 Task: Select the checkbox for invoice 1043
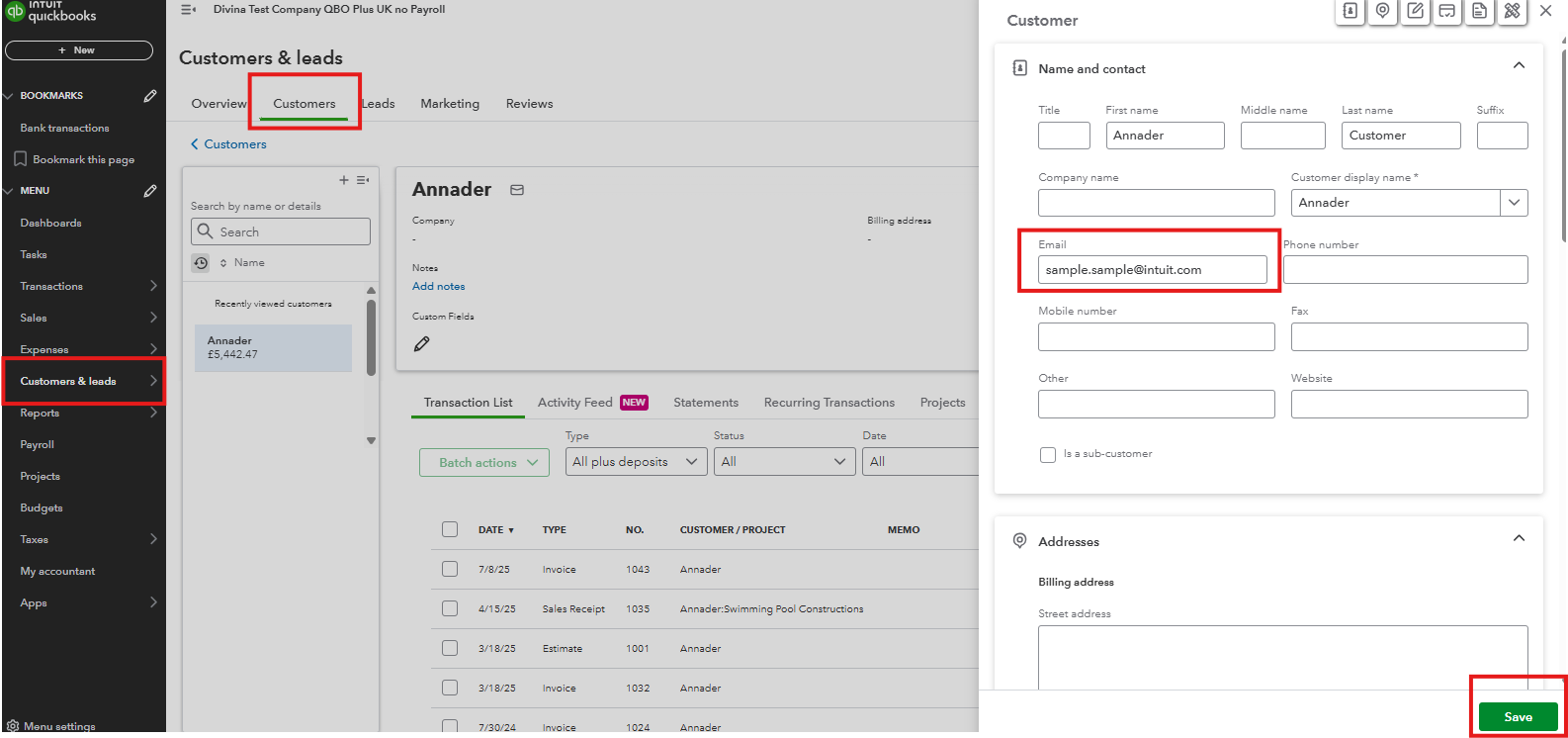point(450,569)
